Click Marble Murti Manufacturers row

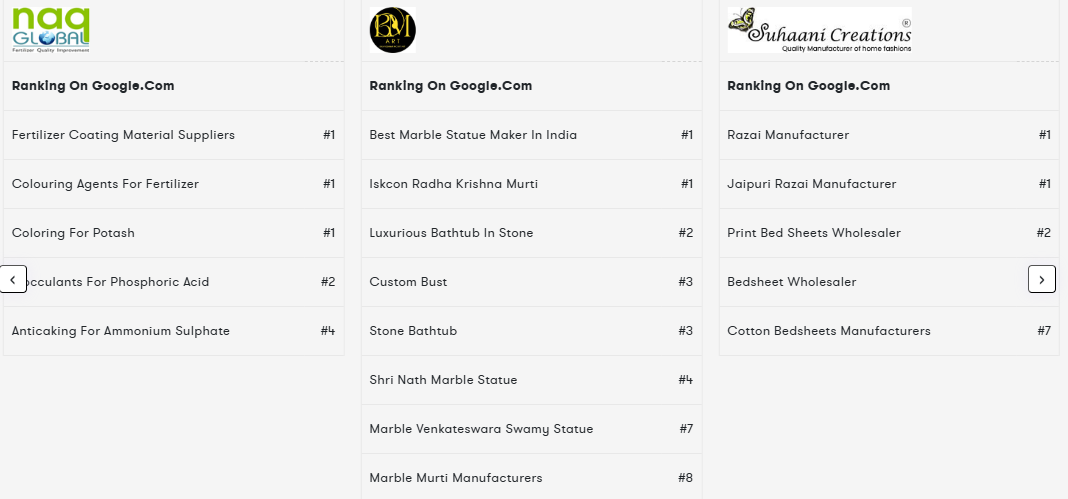click(x=455, y=478)
